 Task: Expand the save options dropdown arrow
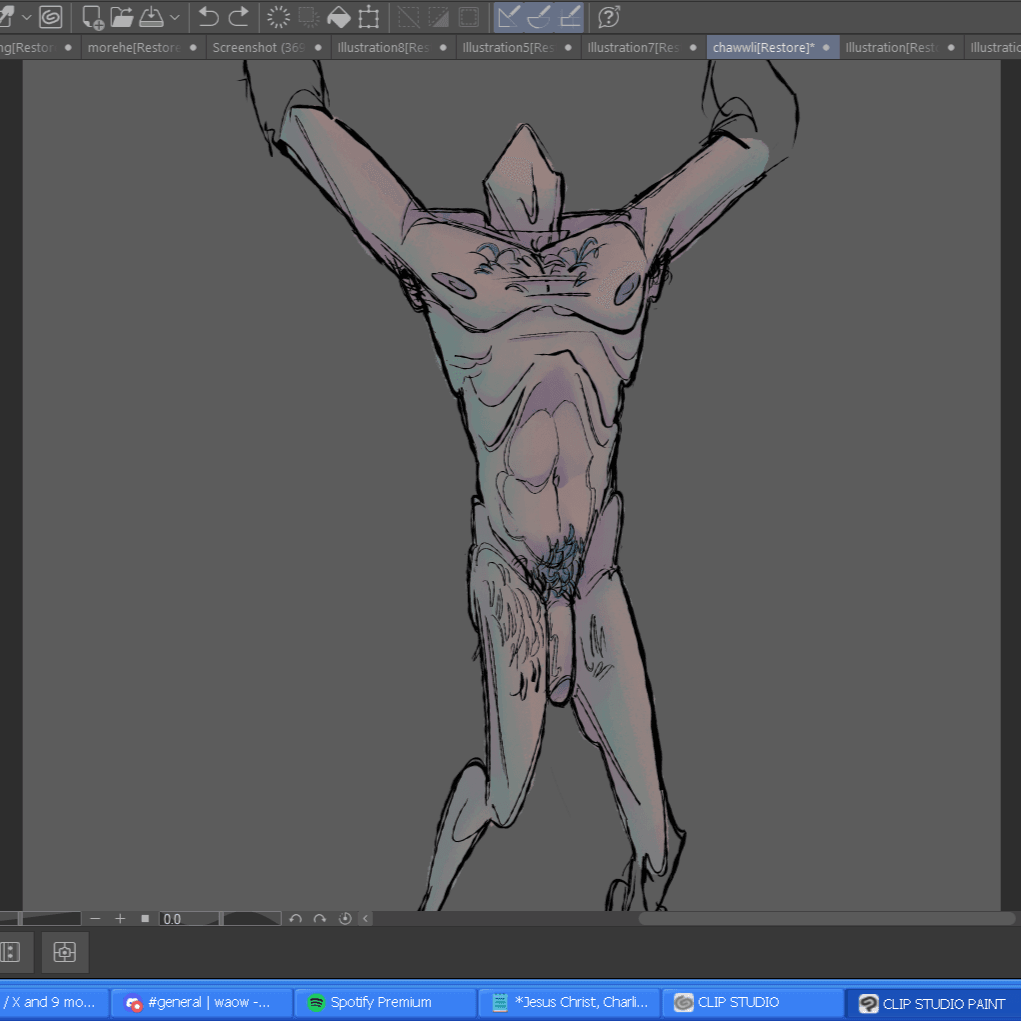point(175,17)
